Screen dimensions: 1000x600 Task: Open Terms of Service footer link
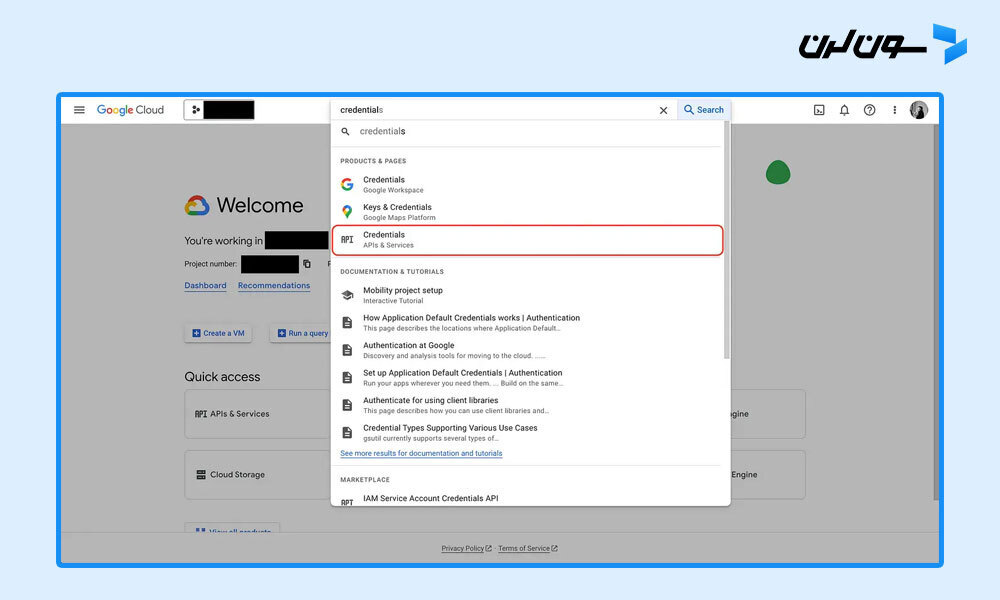pos(527,548)
